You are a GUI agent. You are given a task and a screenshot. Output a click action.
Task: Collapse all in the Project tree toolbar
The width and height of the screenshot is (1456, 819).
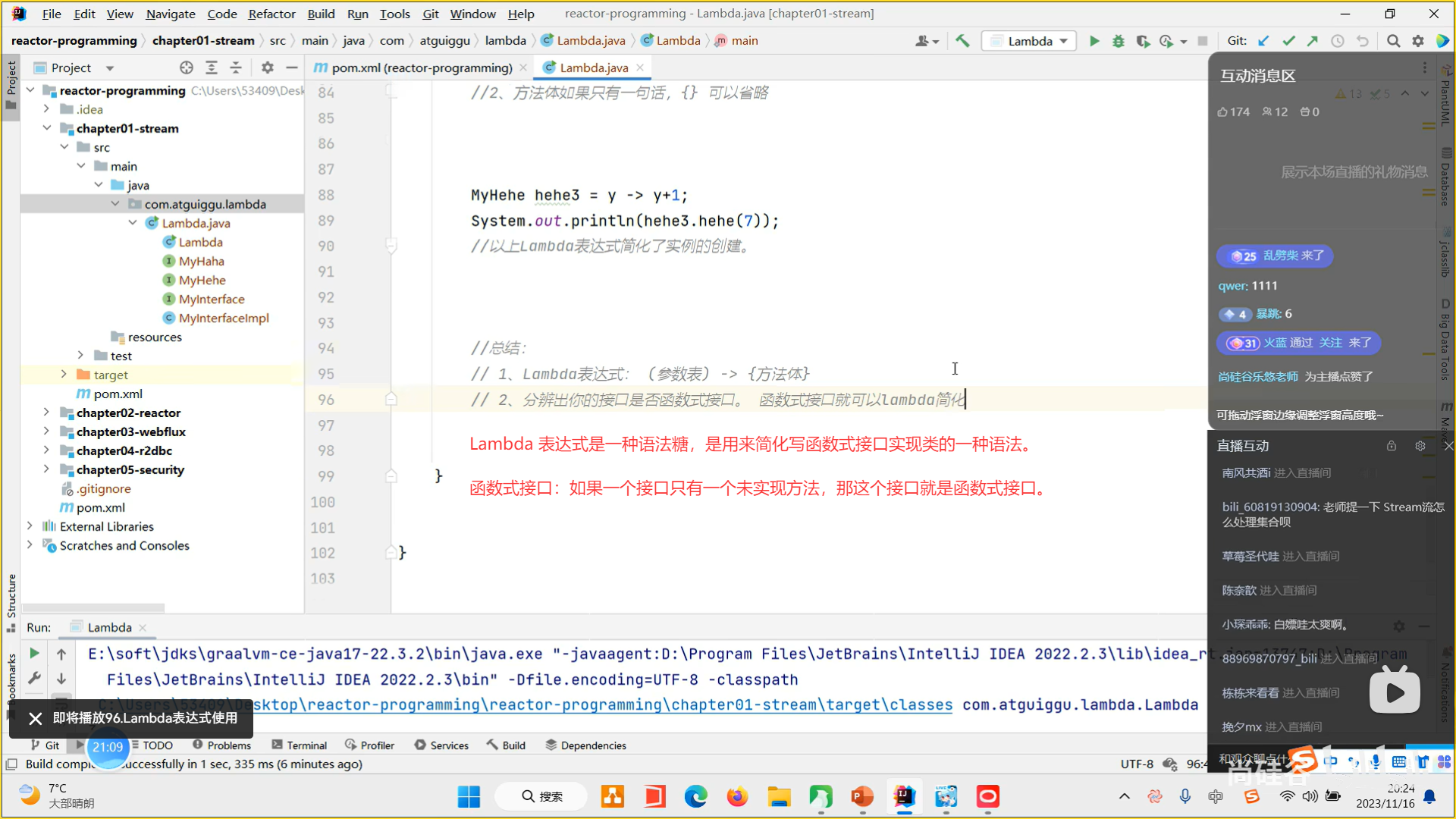236,67
